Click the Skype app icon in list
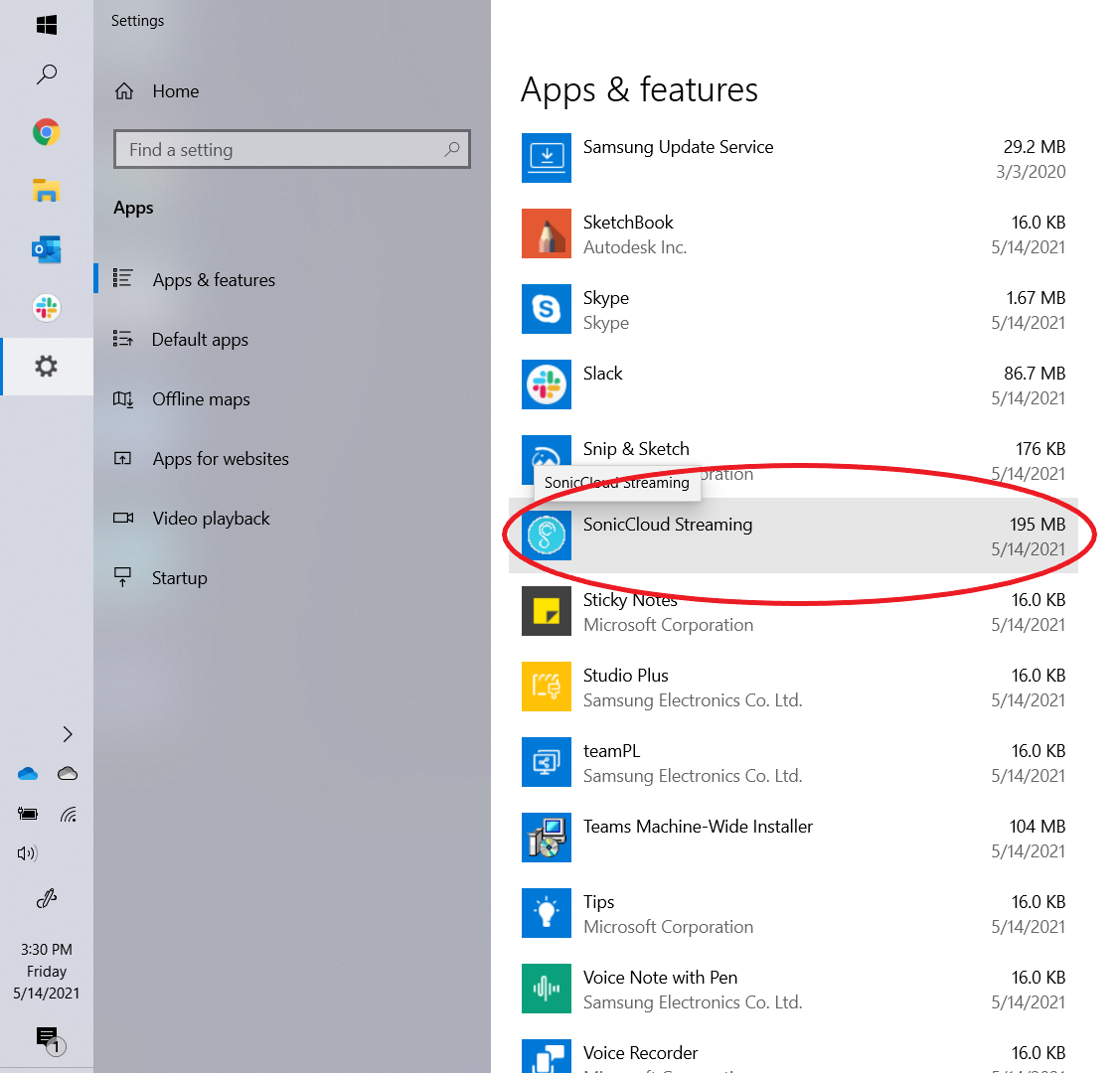This screenshot has width=1120, height=1073. (547, 309)
